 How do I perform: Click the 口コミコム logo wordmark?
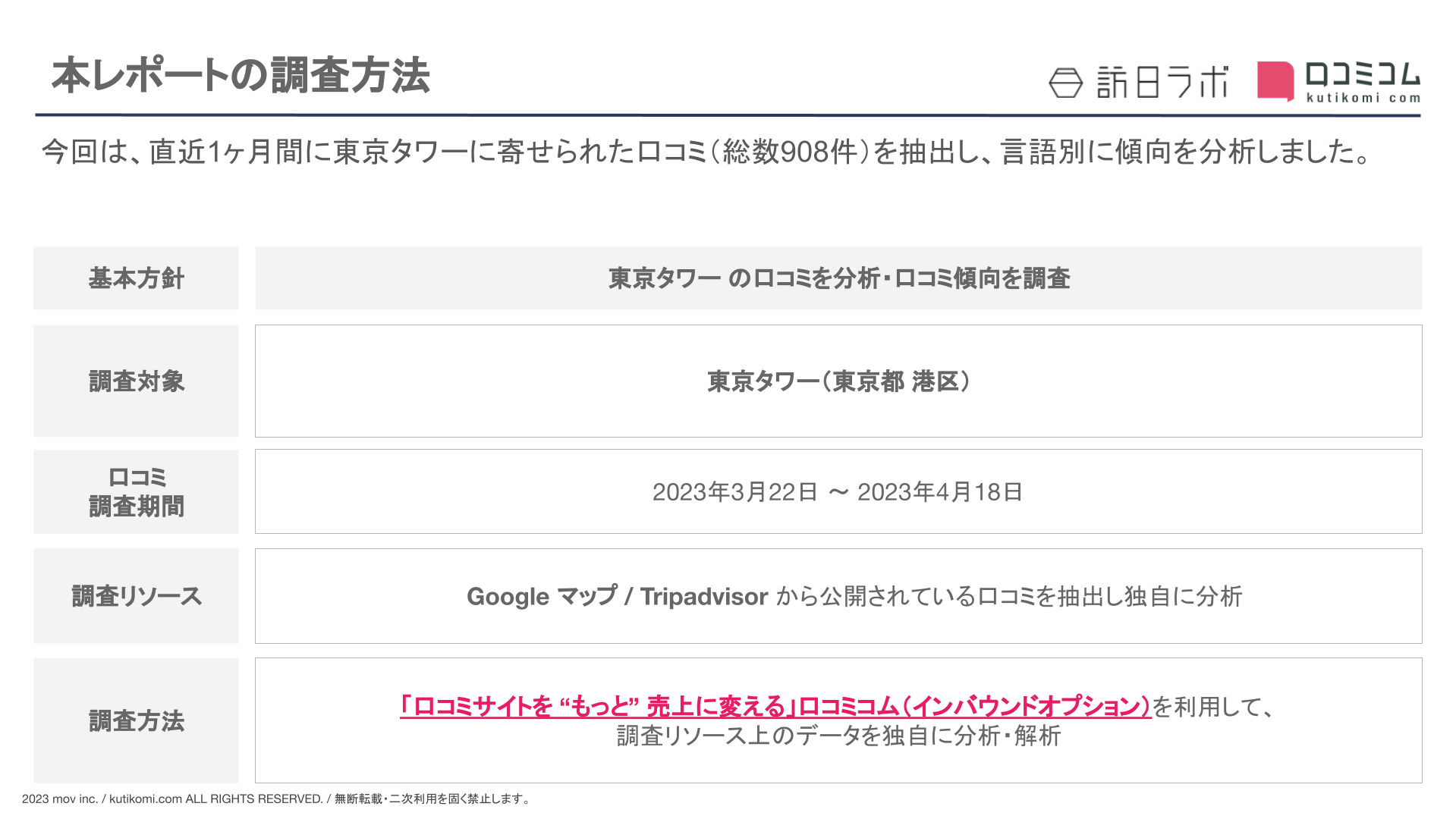(1362, 75)
